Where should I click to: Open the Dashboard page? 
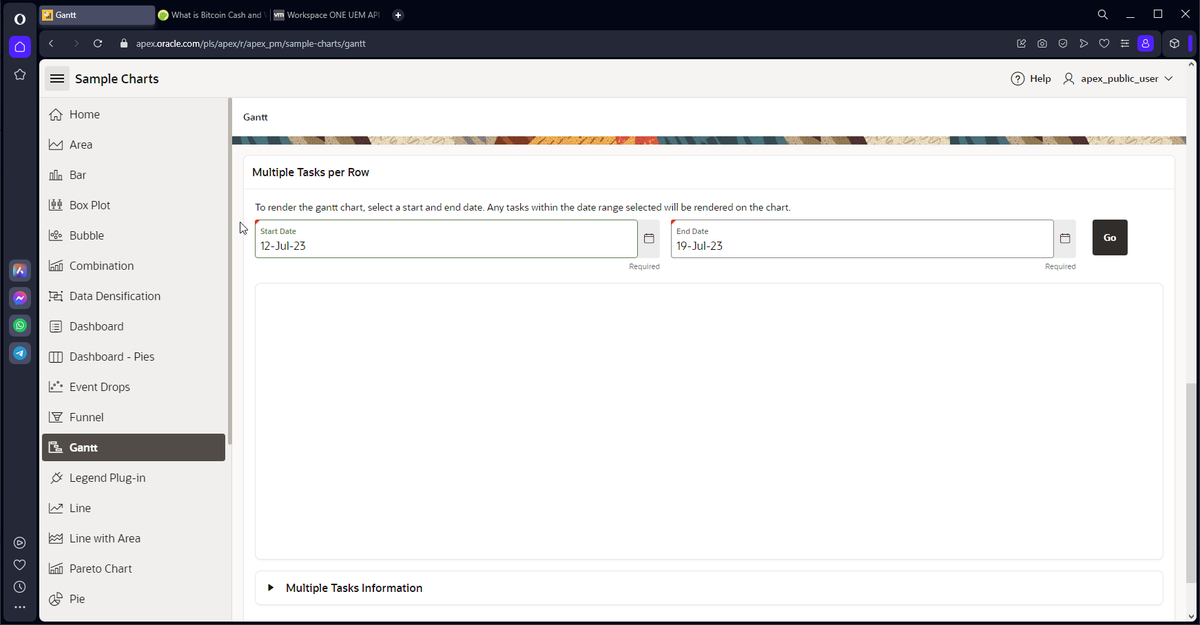click(x=135, y=326)
